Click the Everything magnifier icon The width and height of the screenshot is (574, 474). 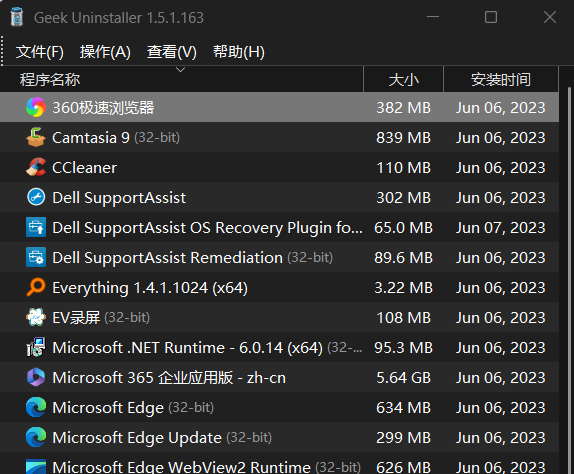(x=36, y=287)
